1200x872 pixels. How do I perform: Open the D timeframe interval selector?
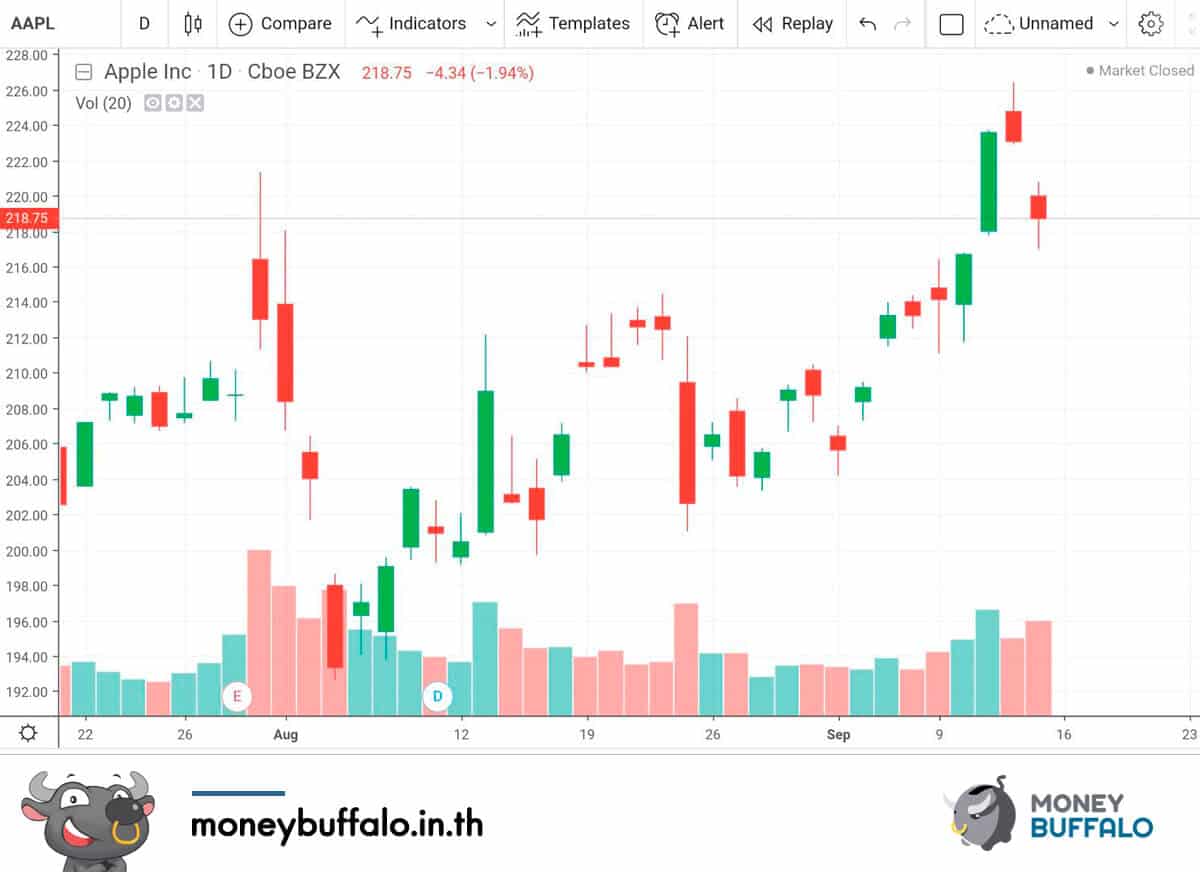(x=144, y=23)
